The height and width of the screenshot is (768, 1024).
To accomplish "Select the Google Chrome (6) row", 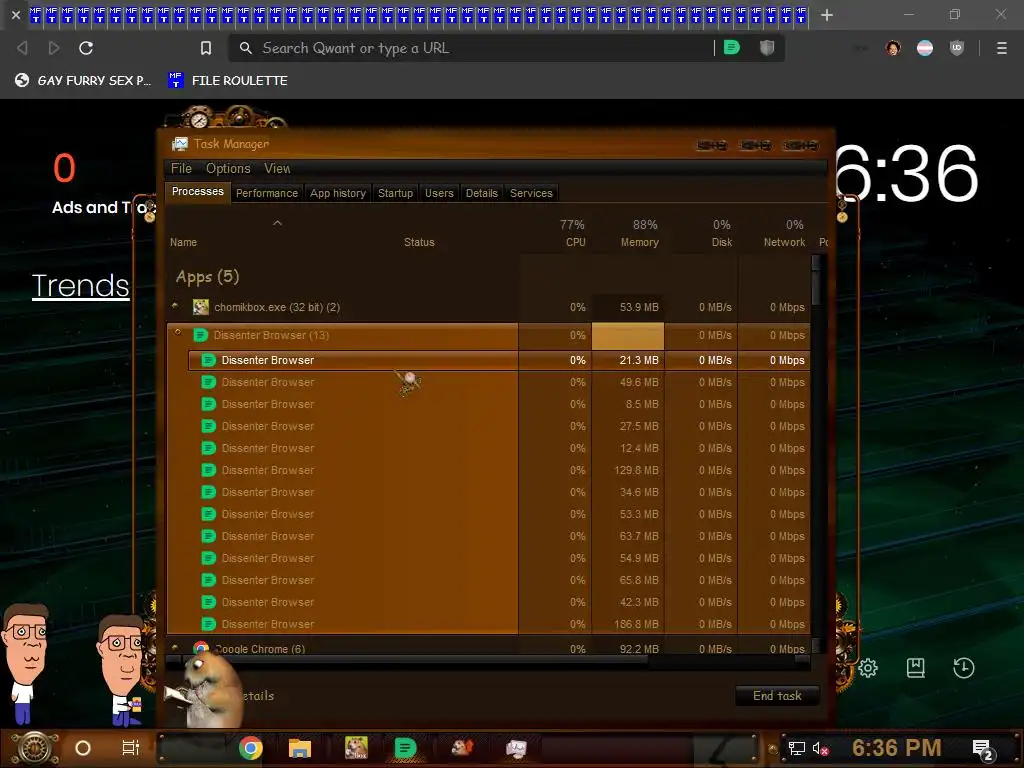I will [x=488, y=648].
